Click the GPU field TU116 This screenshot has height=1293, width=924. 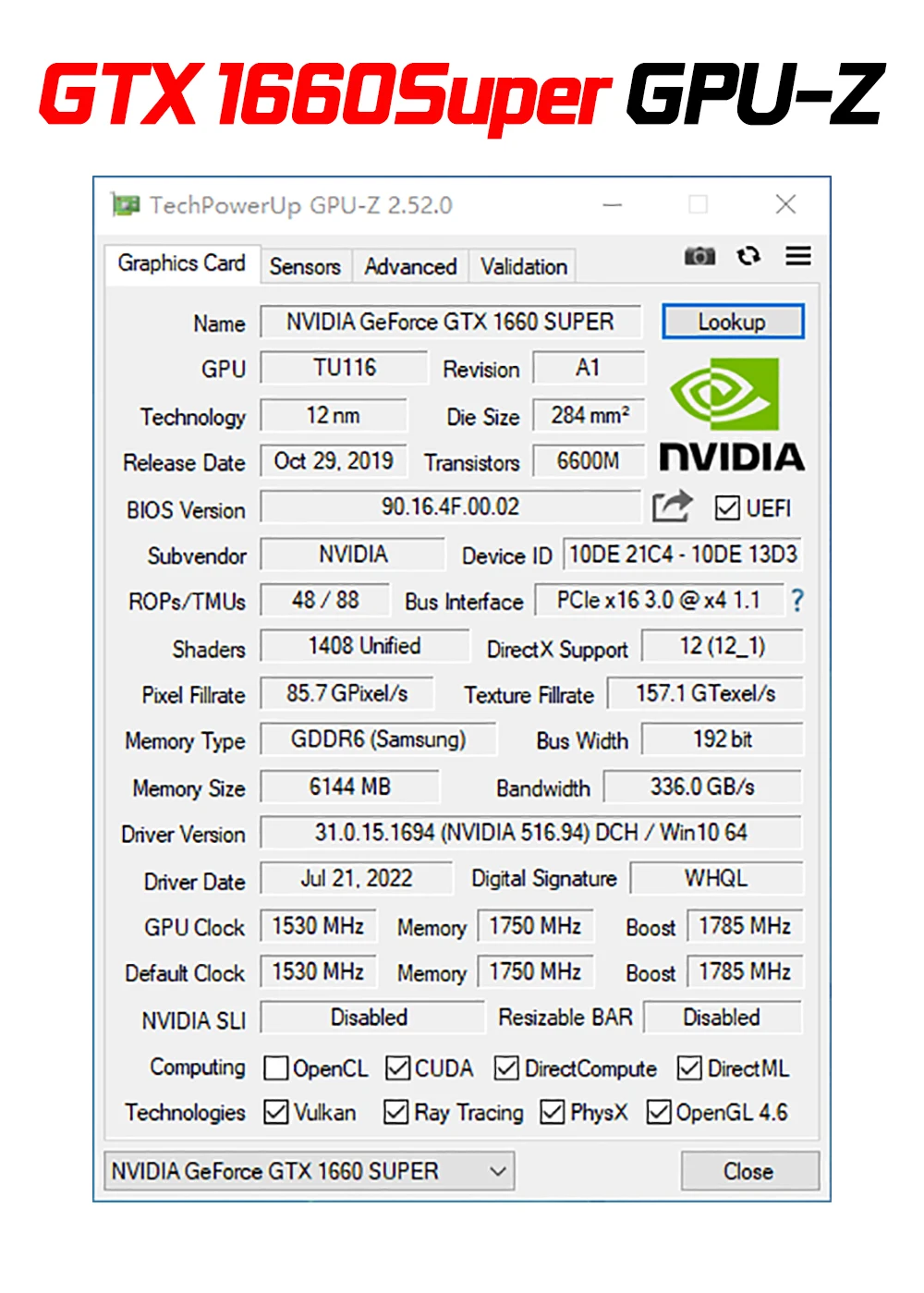[x=345, y=368]
